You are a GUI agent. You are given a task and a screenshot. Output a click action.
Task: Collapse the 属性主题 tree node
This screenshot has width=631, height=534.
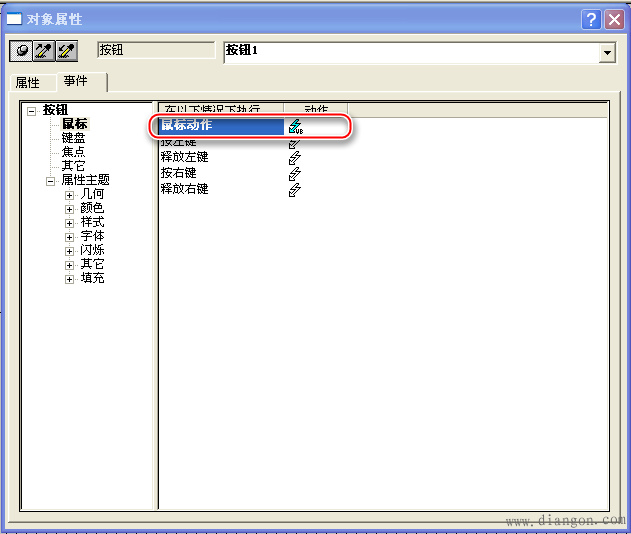coord(50,180)
